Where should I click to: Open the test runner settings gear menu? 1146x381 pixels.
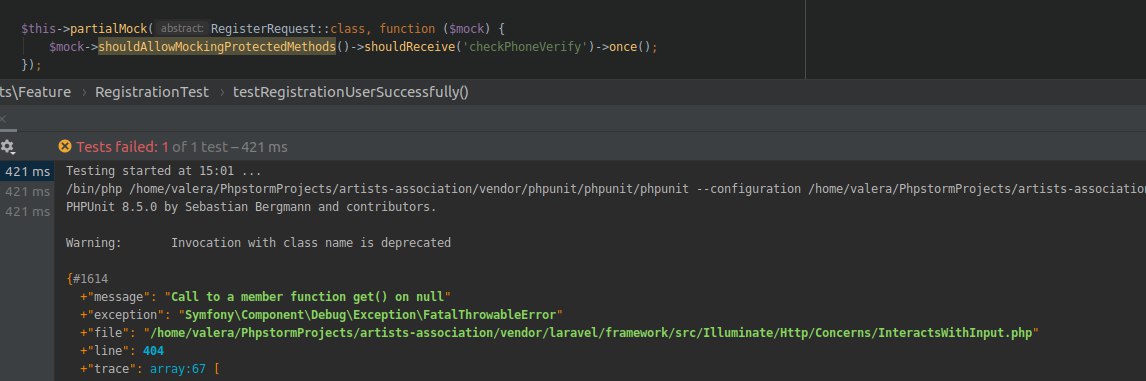(7, 146)
